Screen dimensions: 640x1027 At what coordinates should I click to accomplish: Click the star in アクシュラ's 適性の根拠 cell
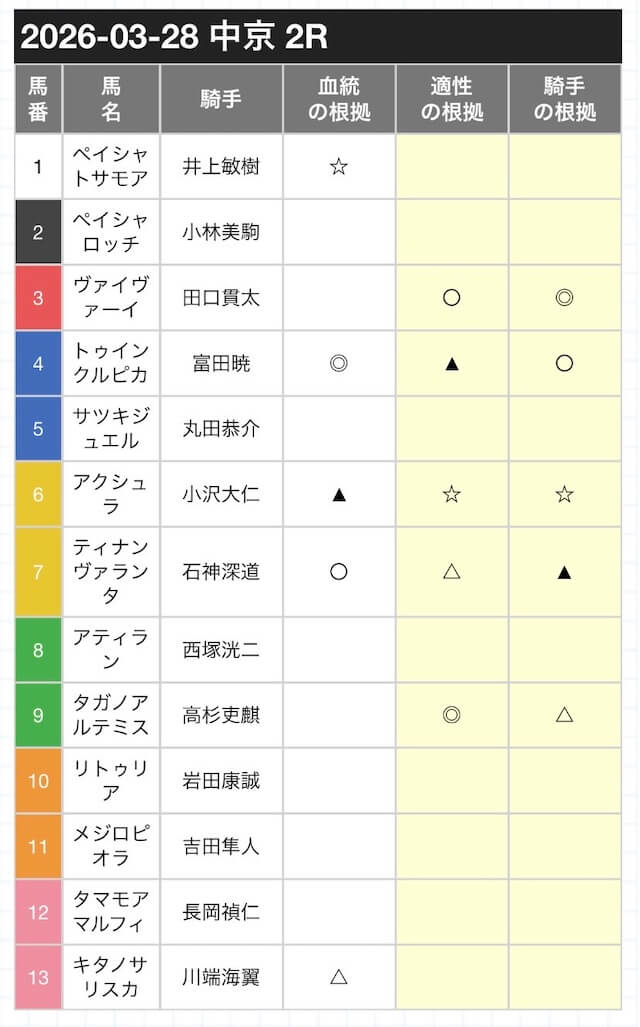tap(451, 493)
